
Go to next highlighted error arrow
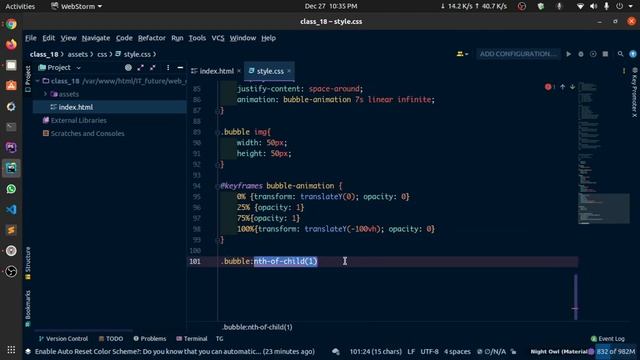click(x=572, y=87)
